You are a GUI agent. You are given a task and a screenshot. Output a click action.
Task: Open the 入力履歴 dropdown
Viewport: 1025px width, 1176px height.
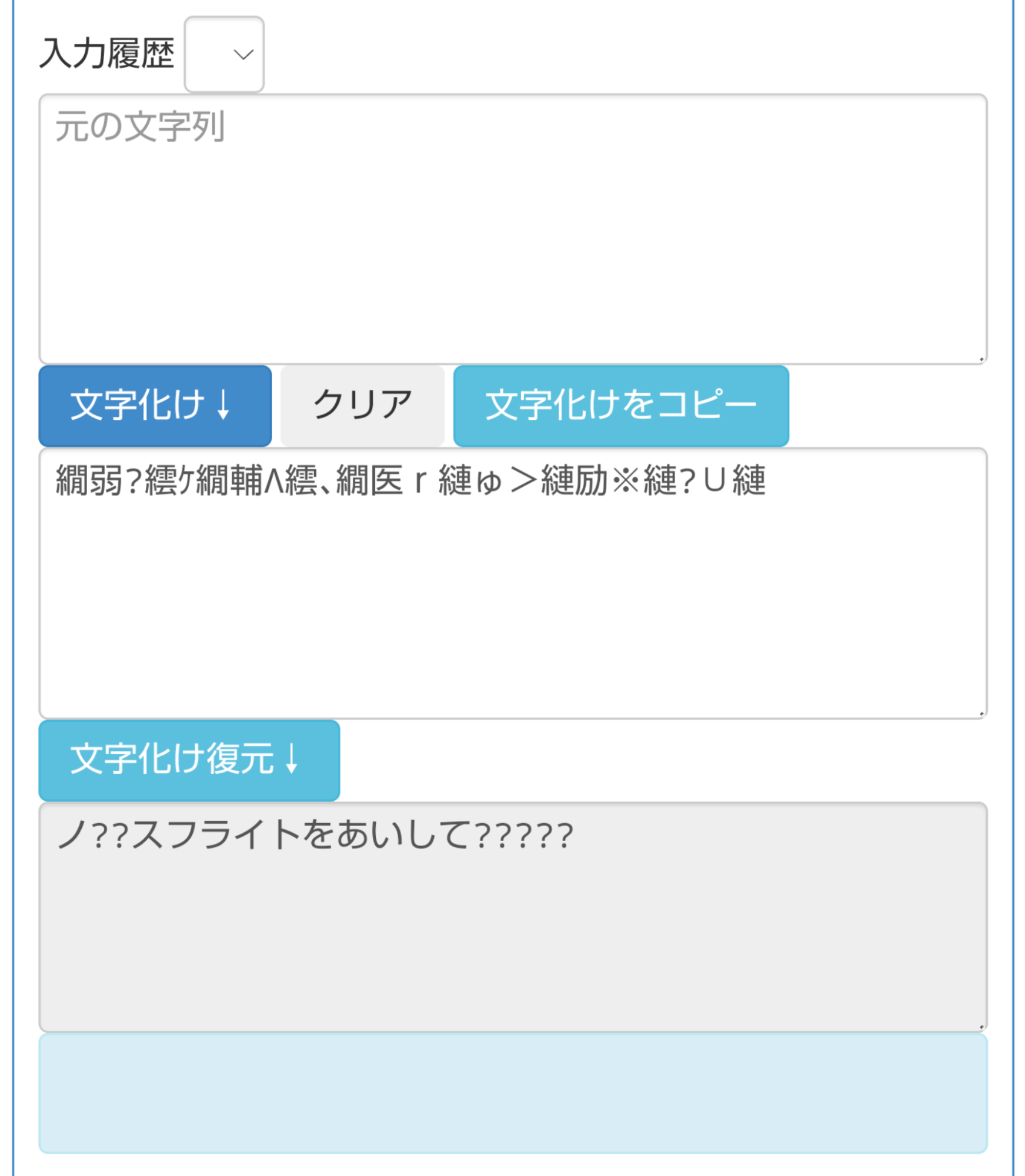pyautogui.click(x=224, y=54)
